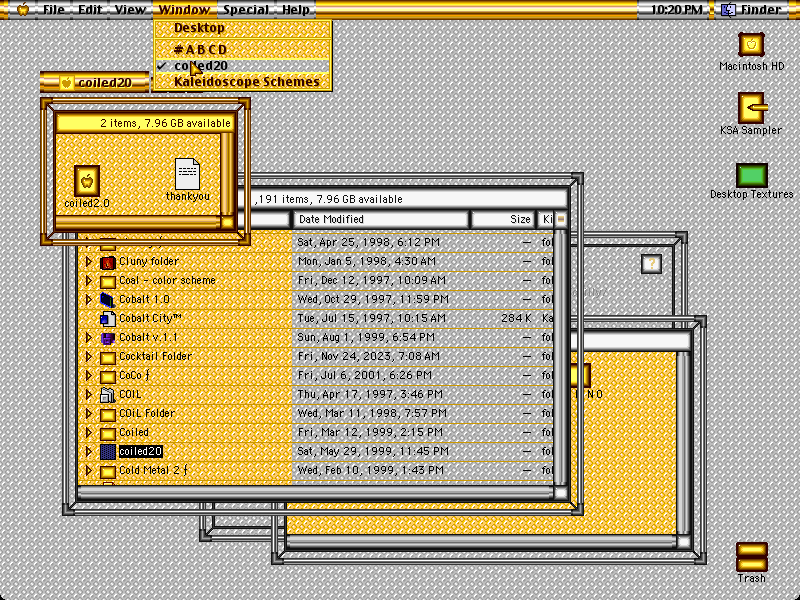Viewport: 800px width, 600px height.
Task: Click the list window resize box
Action: [561, 492]
